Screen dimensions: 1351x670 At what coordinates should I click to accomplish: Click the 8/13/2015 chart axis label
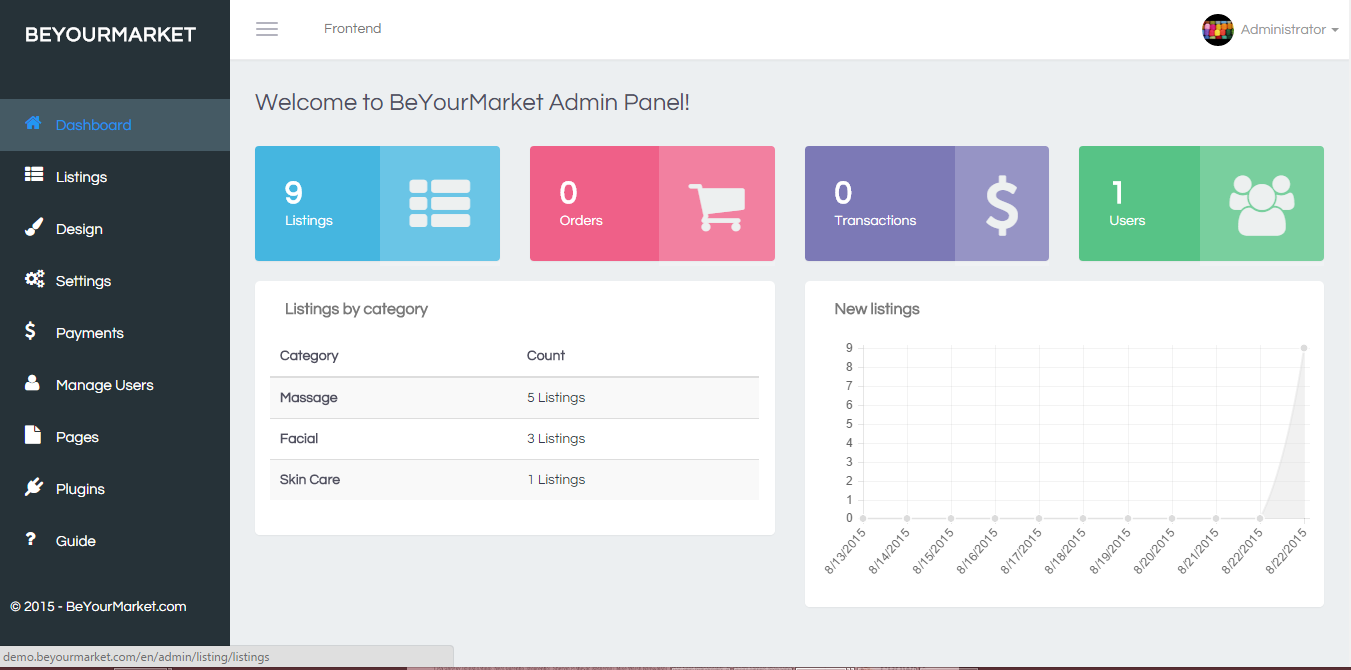[846, 552]
